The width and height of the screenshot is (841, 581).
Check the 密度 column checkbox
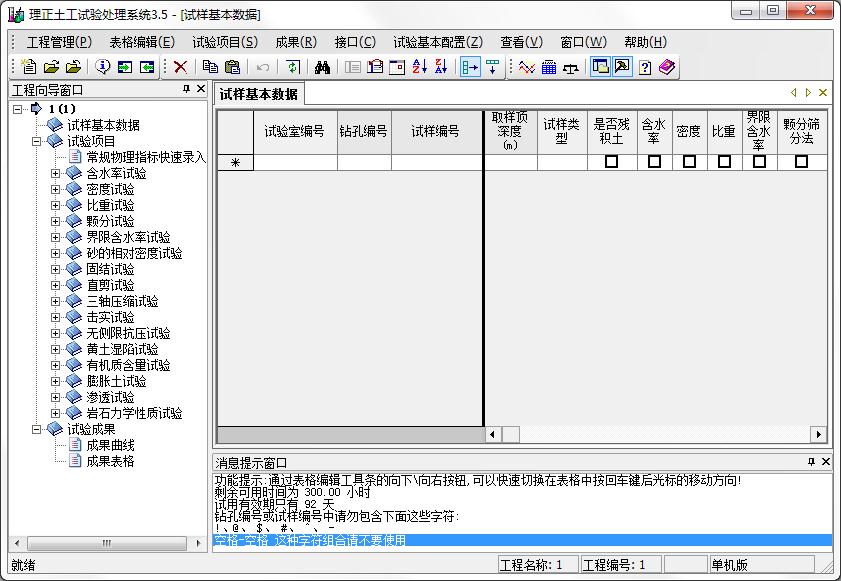coord(689,161)
